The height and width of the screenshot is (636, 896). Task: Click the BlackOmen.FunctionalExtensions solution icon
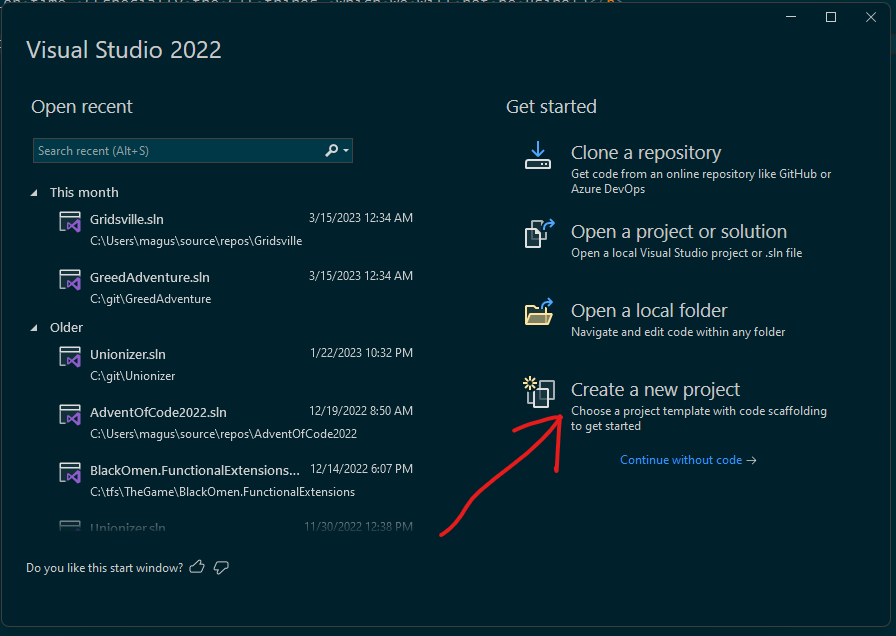point(70,473)
